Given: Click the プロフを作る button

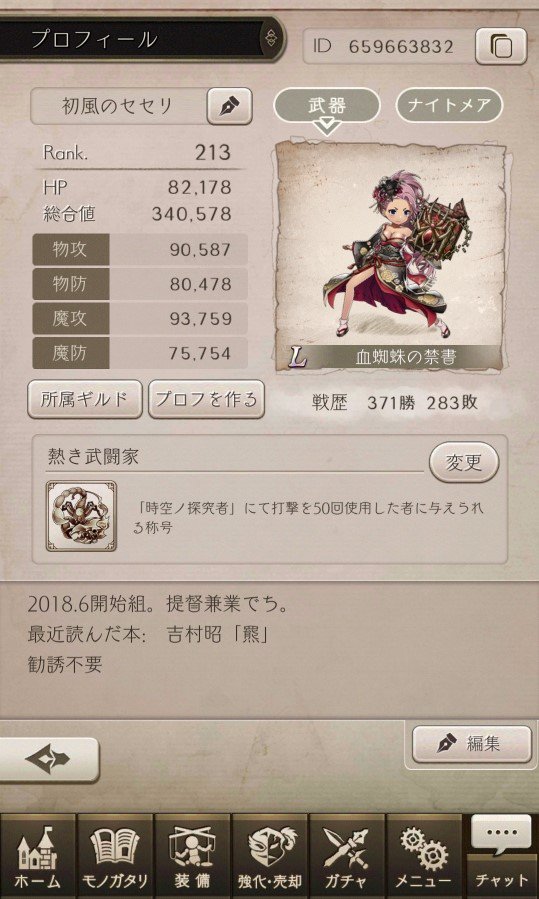Looking at the screenshot, I should pos(206,399).
